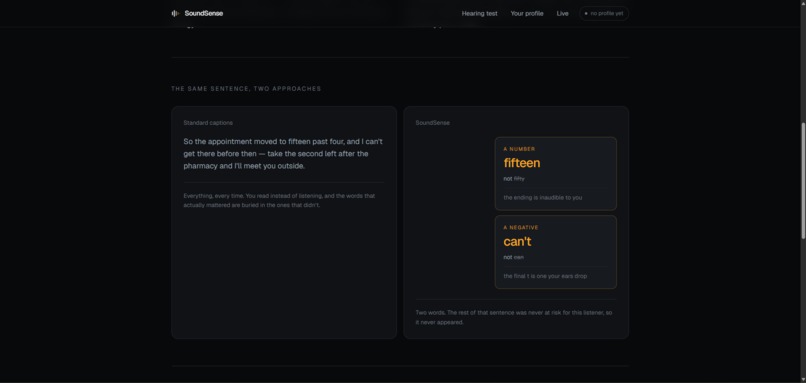Click 'the ending is inaudible to you'
The image size is (806, 383).
[x=542, y=197]
